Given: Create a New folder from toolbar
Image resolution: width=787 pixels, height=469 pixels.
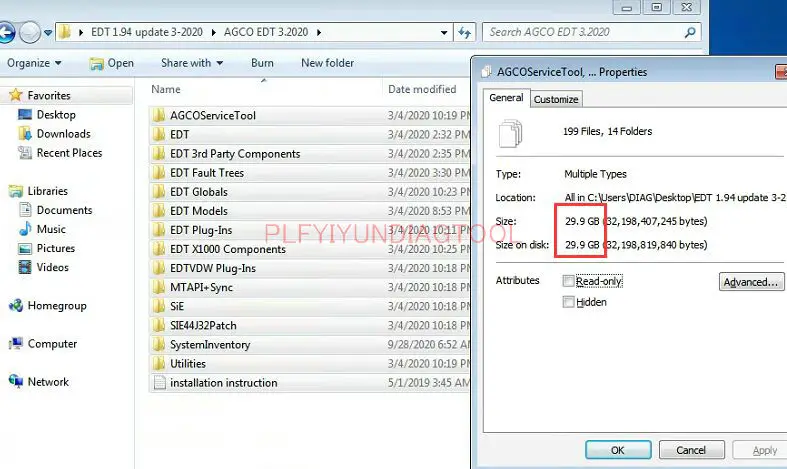Looking at the screenshot, I should point(327,63).
